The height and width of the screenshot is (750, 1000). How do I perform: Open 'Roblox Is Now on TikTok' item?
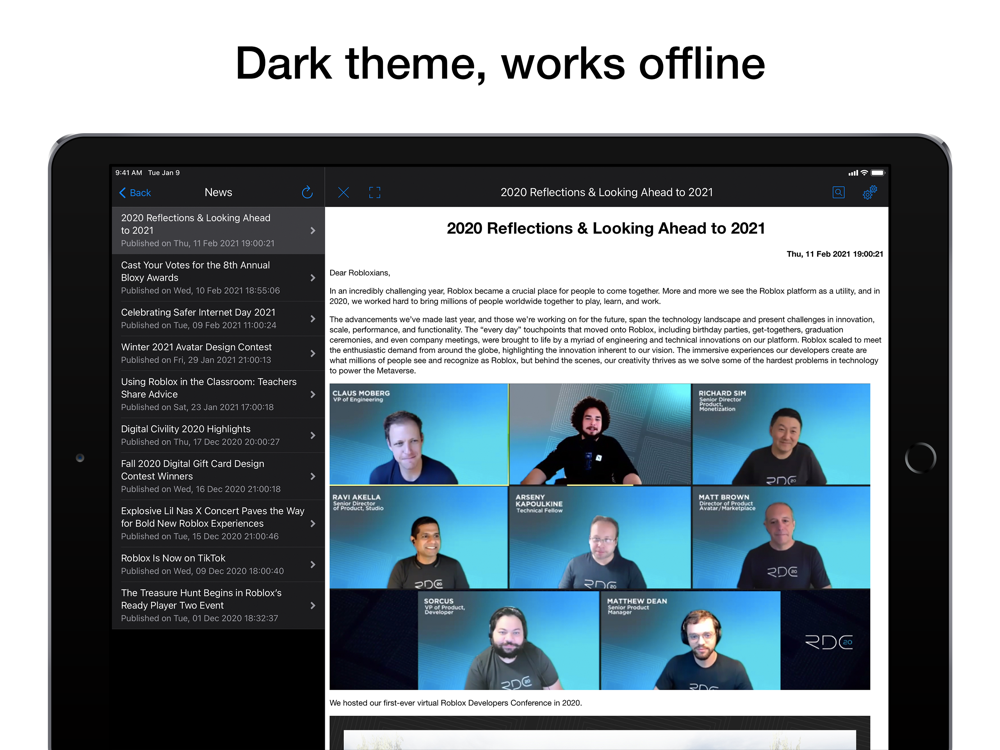click(218, 564)
